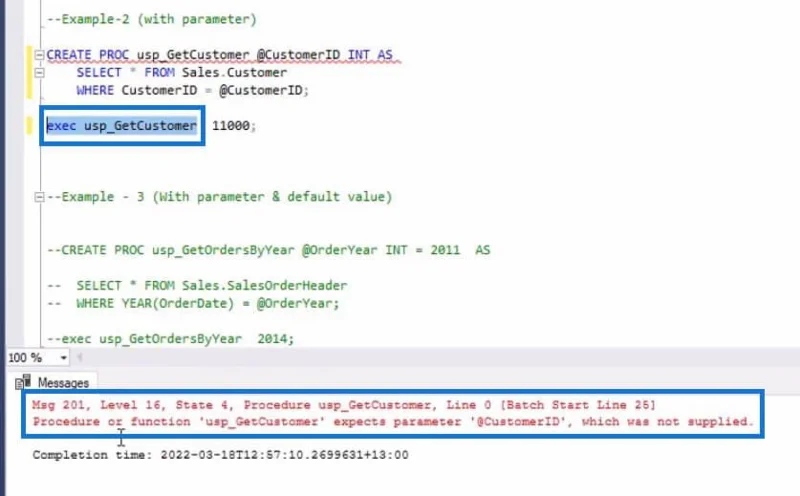Image resolution: width=800 pixels, height=496 pixels.
Task: Click the Completion time line in Messages
Action: click(220, 455)
